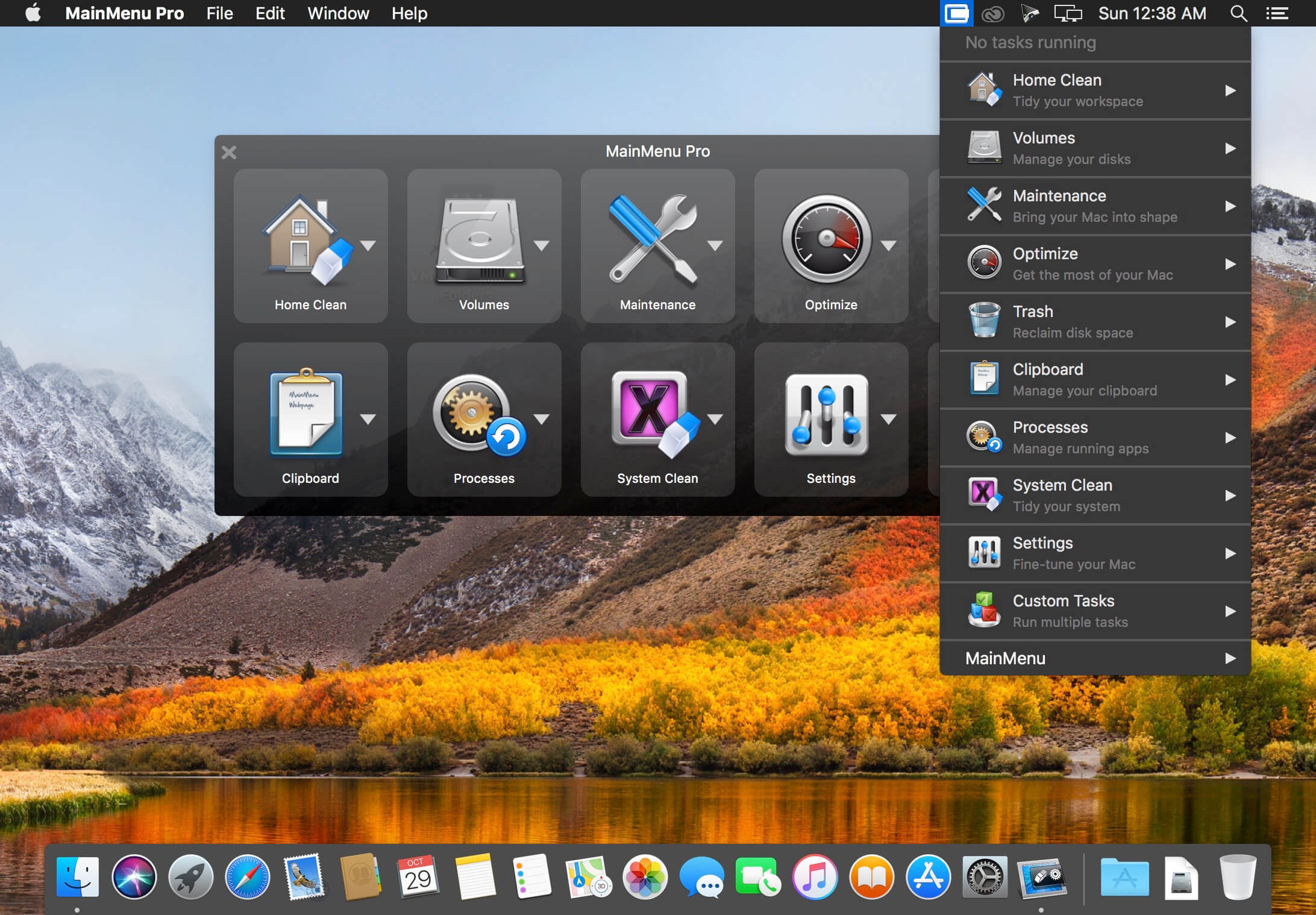Open FaceTime in the Dock

click(x=758, y=876)
